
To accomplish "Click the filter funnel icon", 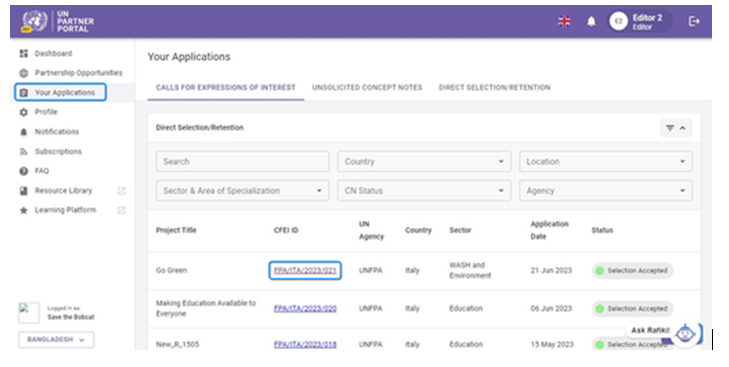I will 669,128.
